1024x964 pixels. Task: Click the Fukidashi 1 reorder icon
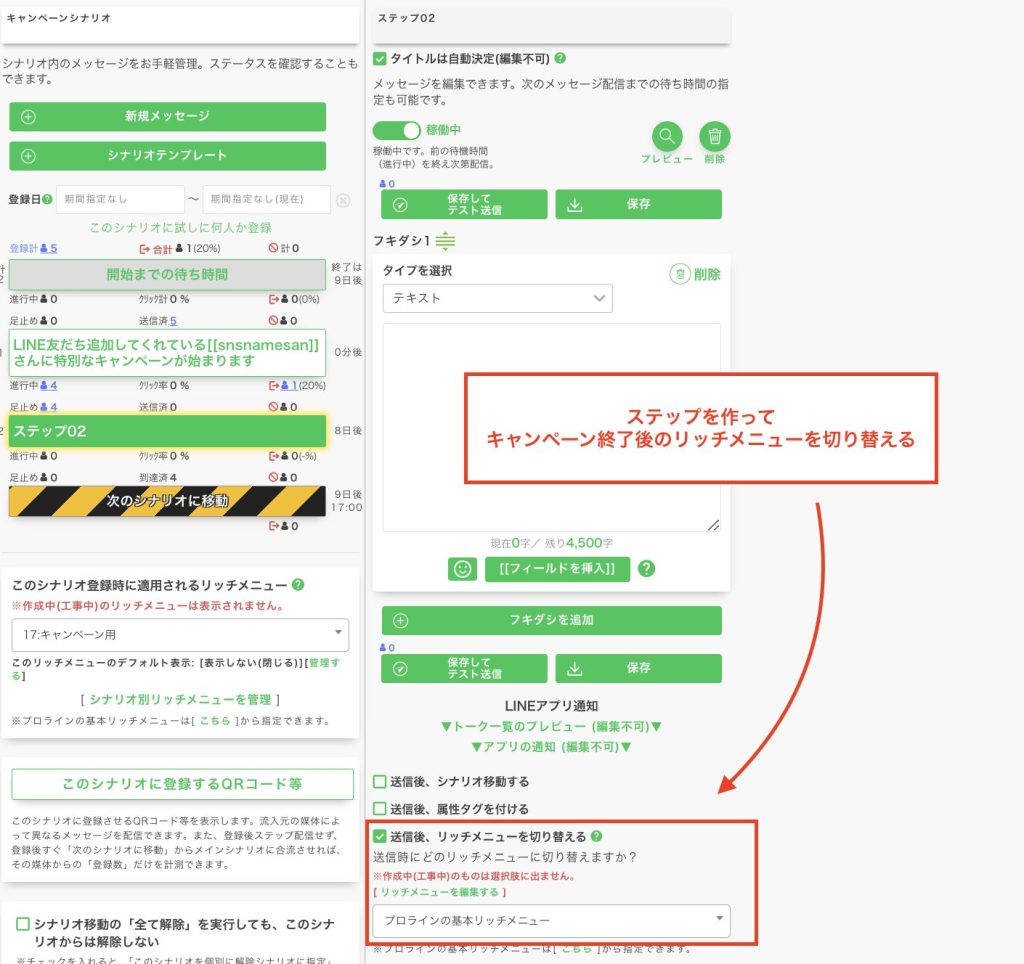click(445, 241)
